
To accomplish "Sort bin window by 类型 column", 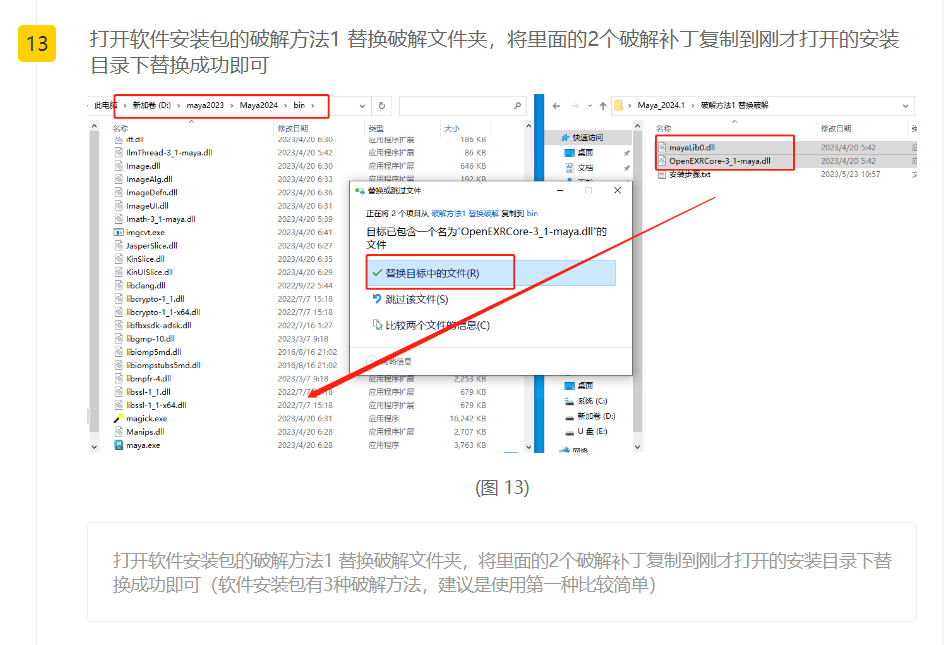I will 376,128.
